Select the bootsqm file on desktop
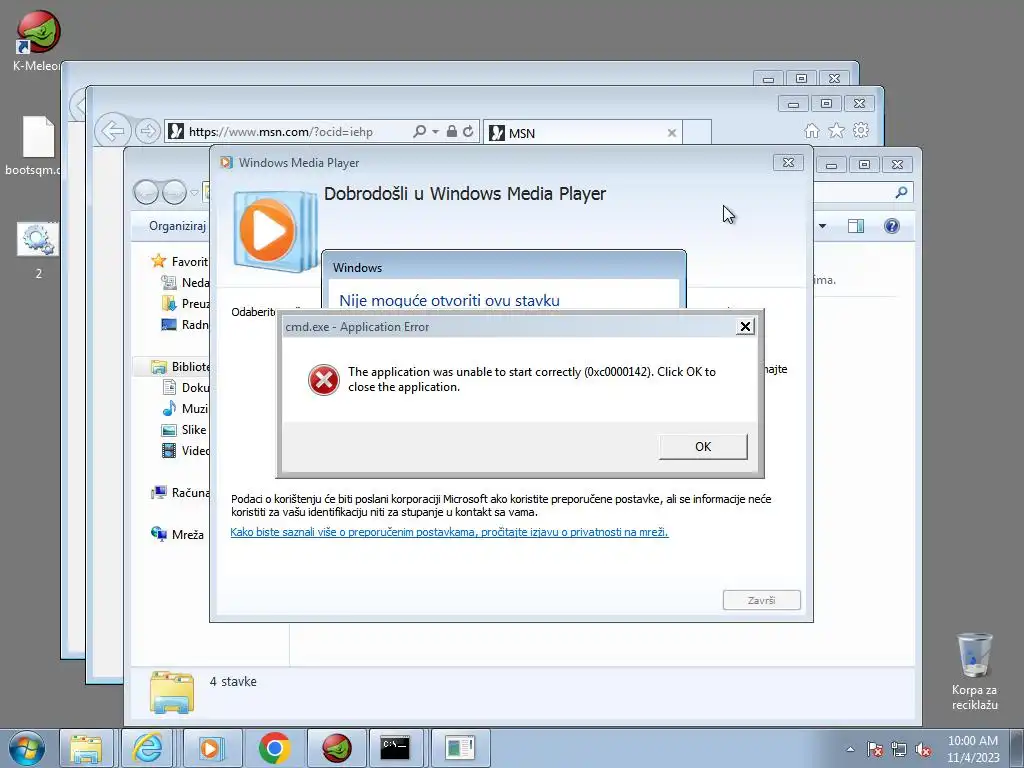The image size is (1024, 768). (x=38, y=146)
